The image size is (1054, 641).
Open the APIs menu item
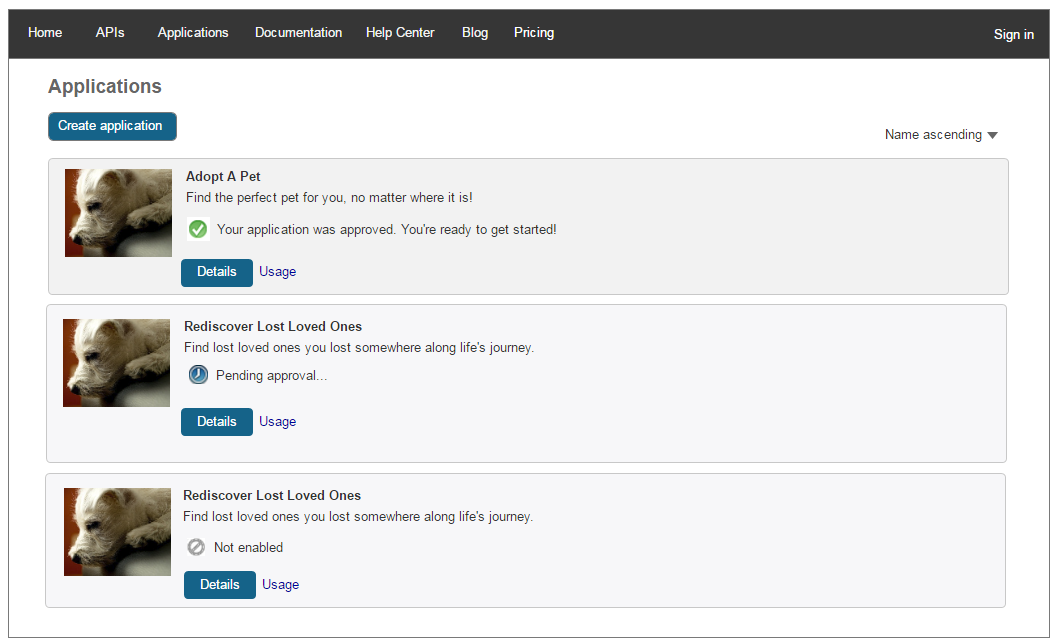pos(110,33)
